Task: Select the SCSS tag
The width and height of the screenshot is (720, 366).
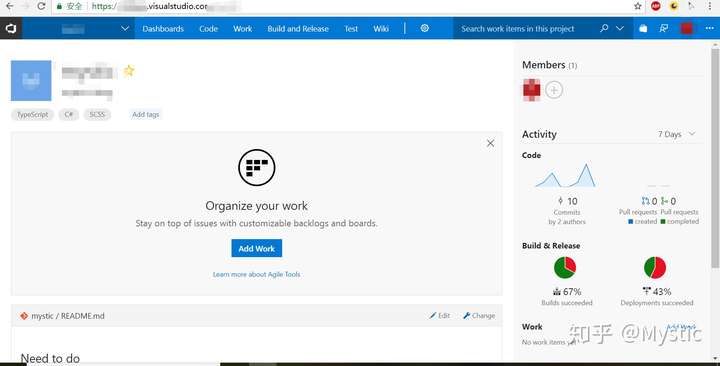Action: click(x=97, y=114)
